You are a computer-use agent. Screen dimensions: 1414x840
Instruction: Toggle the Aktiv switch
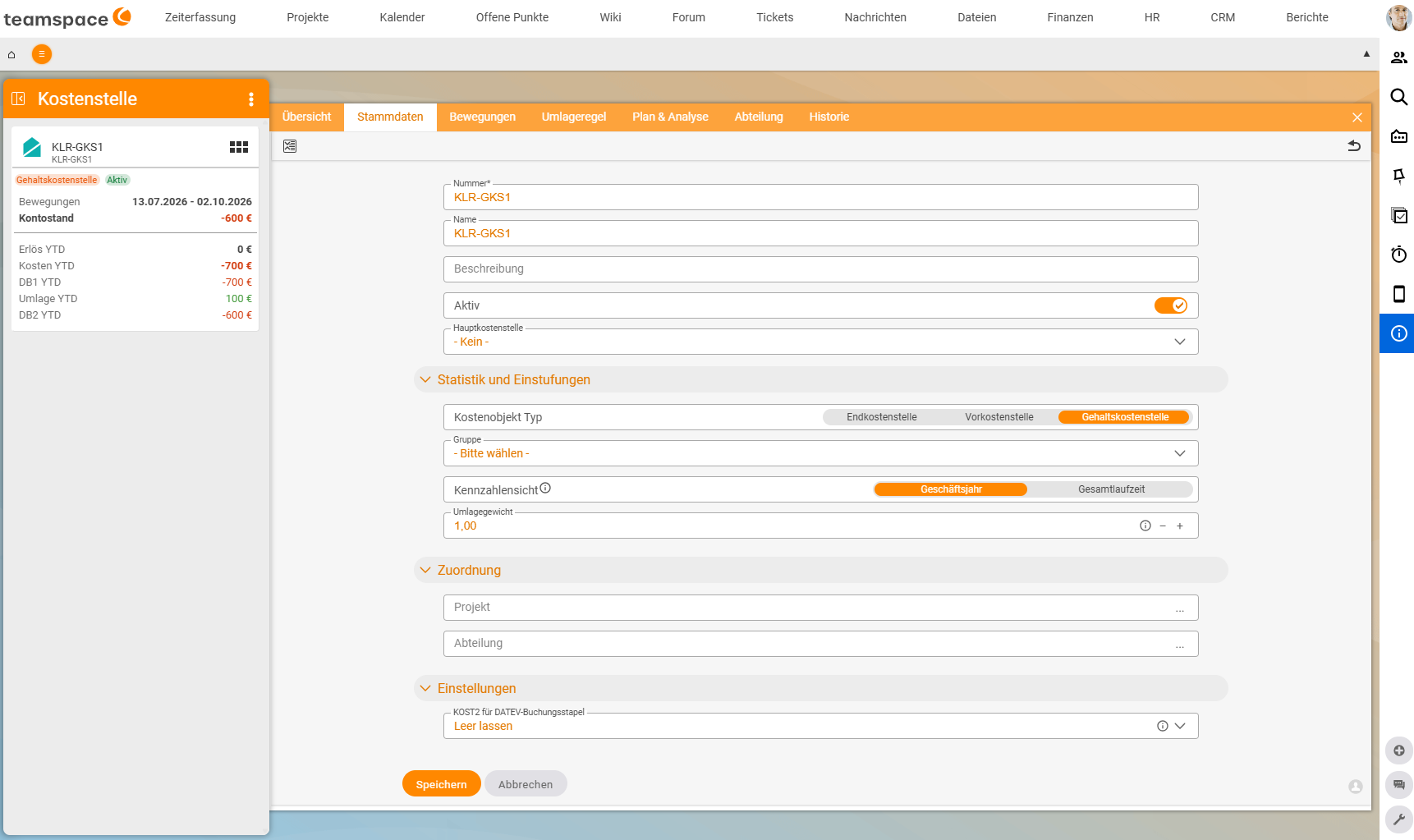1171,305
